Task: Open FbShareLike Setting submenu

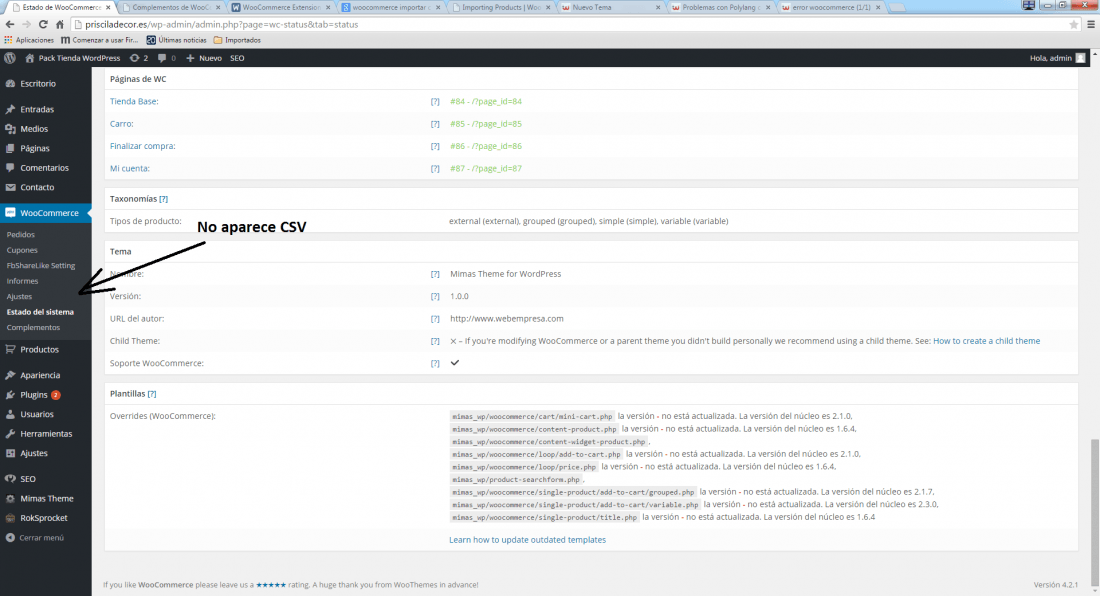Action: 41,266
